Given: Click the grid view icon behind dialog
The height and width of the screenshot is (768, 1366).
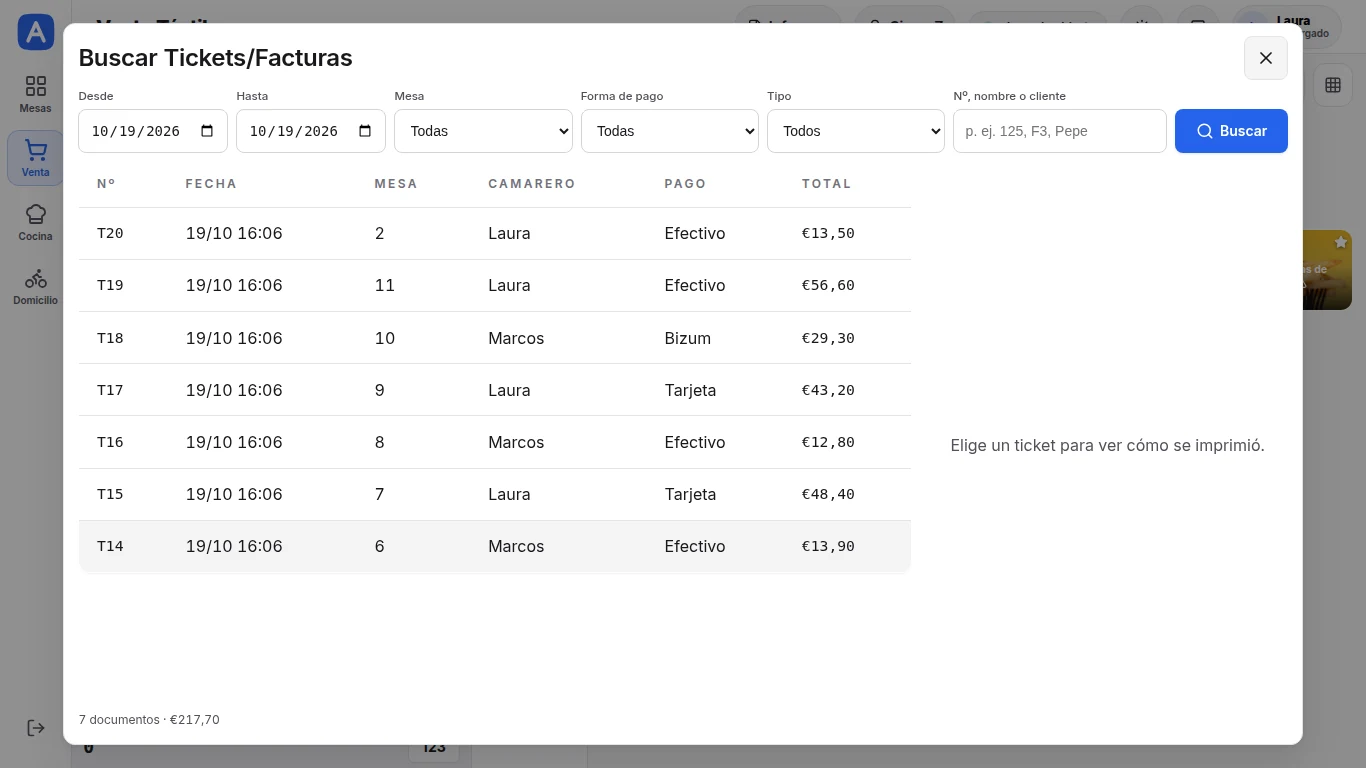Looking at the screenshot, I should [x=1333, y=85].
